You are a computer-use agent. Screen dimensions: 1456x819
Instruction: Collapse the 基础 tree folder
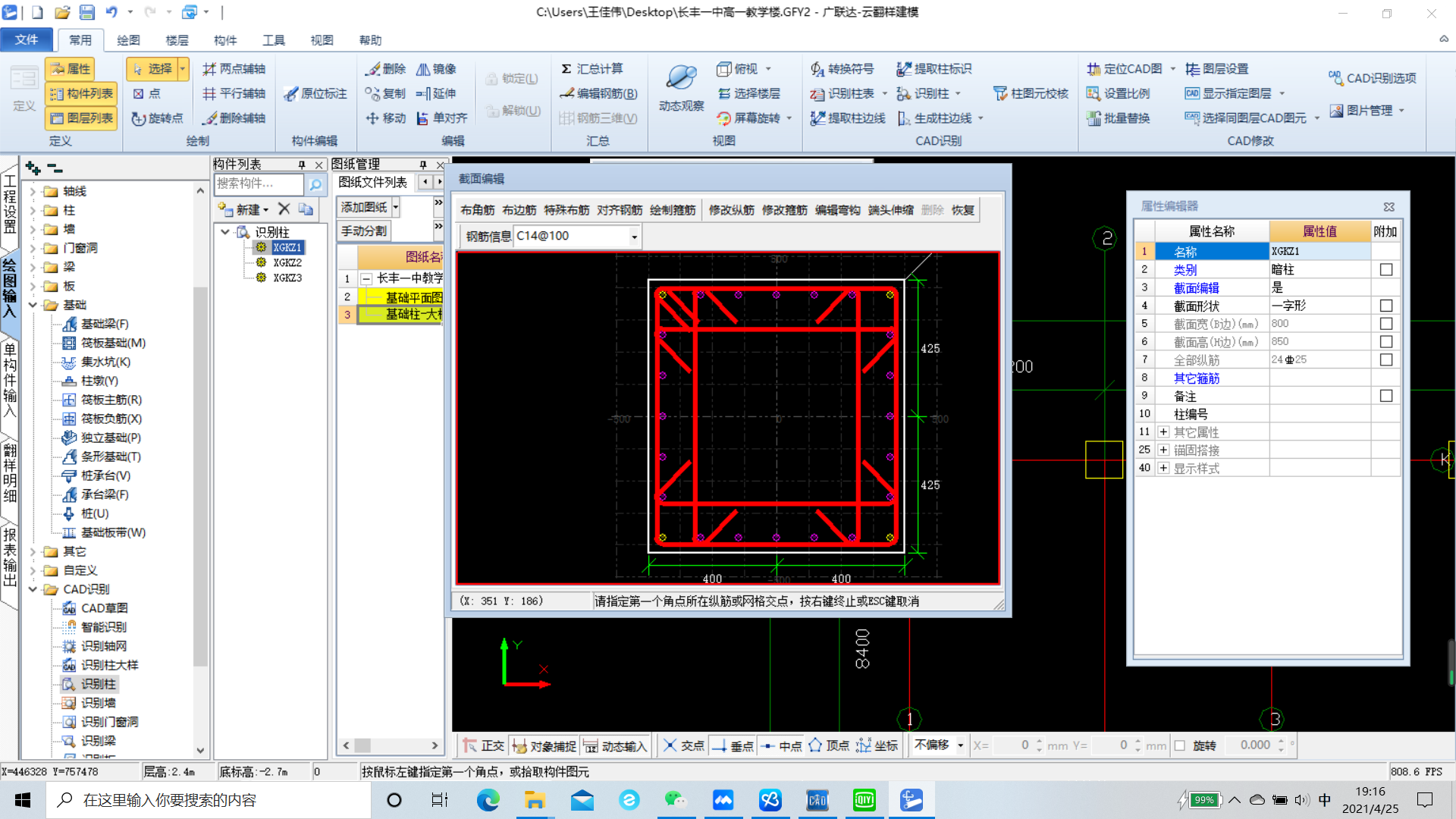[33, 305]
